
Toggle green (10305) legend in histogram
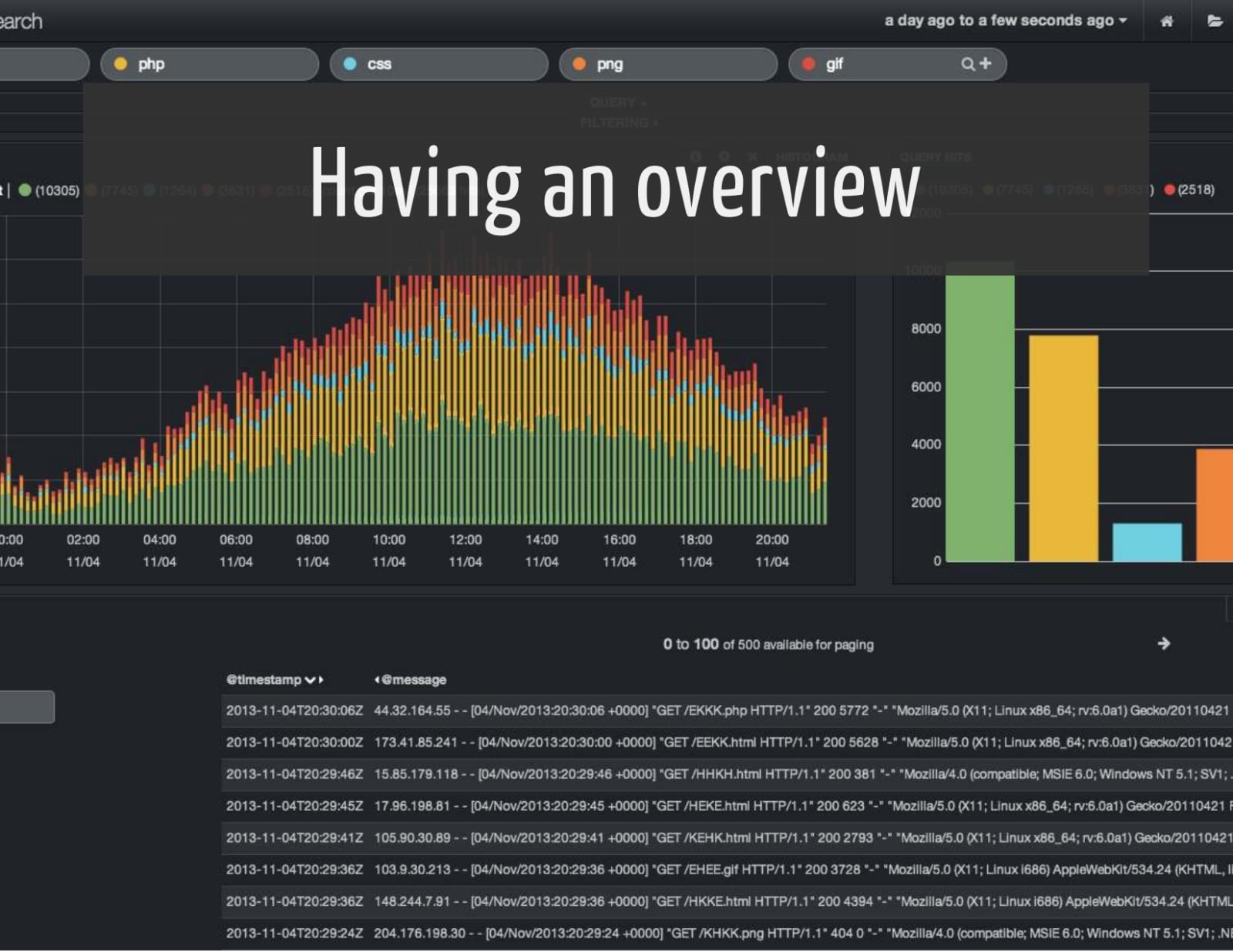click(x=49, y=190)
